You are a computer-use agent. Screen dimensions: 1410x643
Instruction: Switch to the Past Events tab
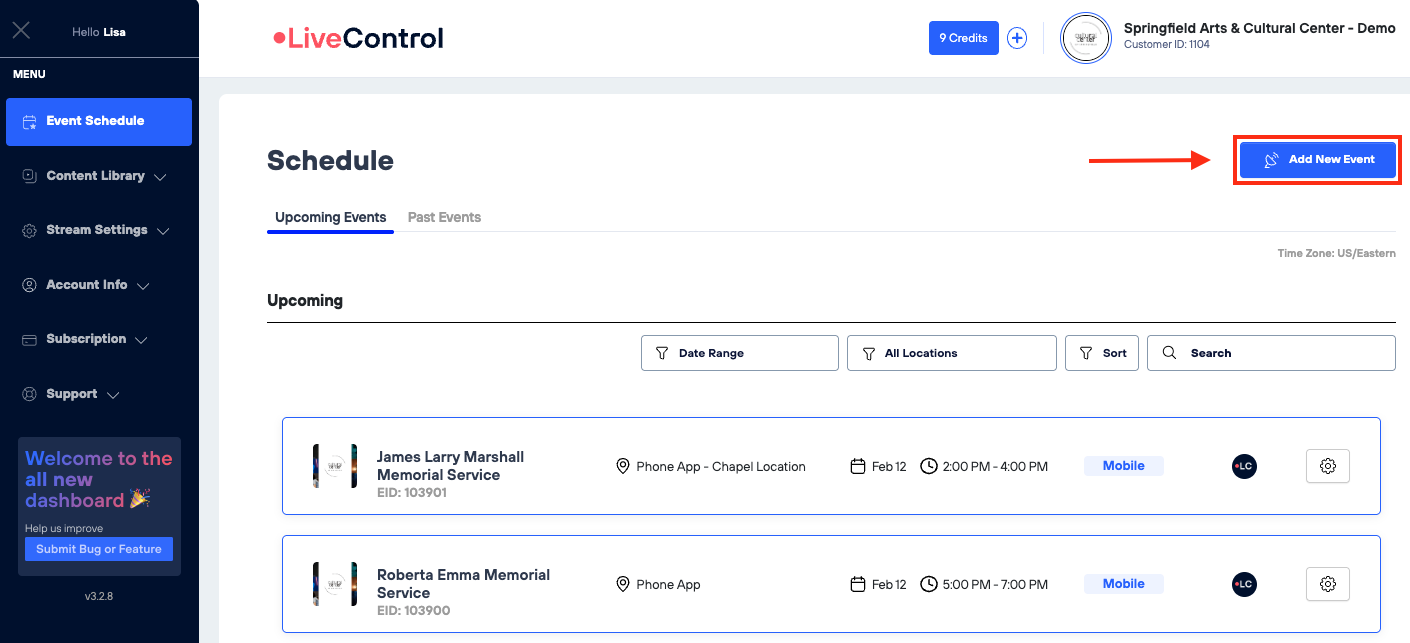(444, 217)
